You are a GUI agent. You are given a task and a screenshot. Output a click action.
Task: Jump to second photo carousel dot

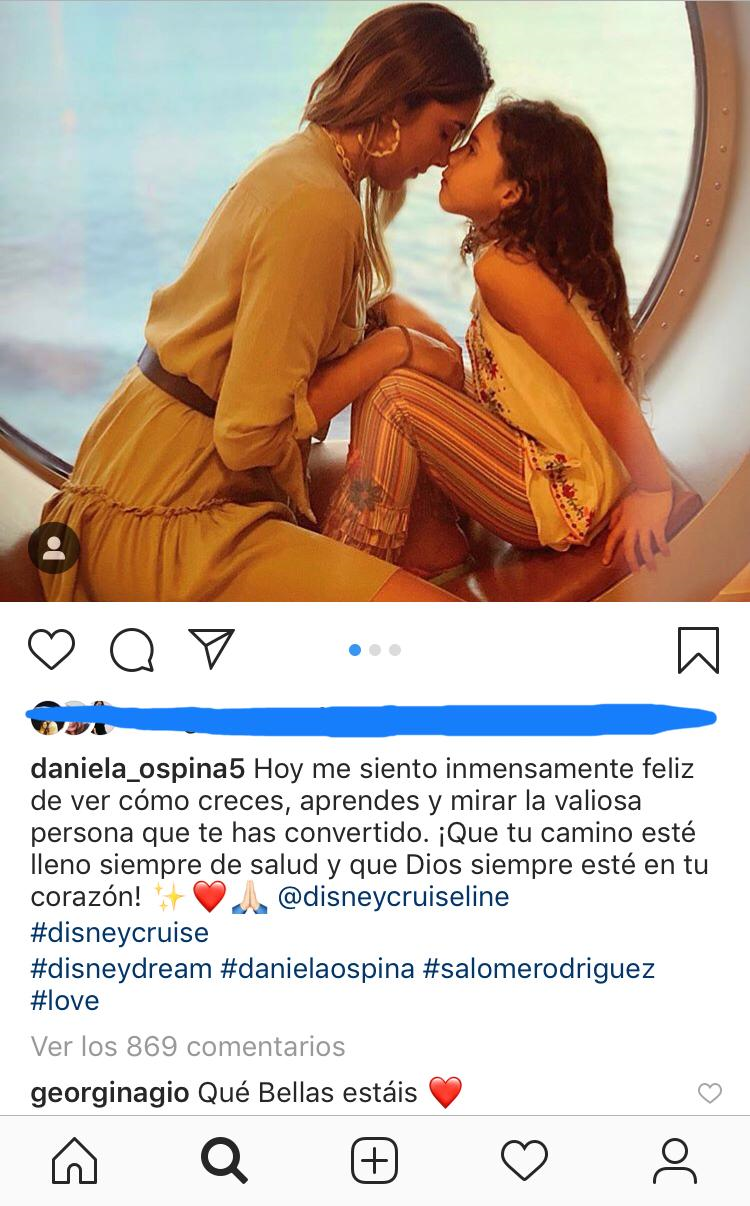(x=375, y=650)
